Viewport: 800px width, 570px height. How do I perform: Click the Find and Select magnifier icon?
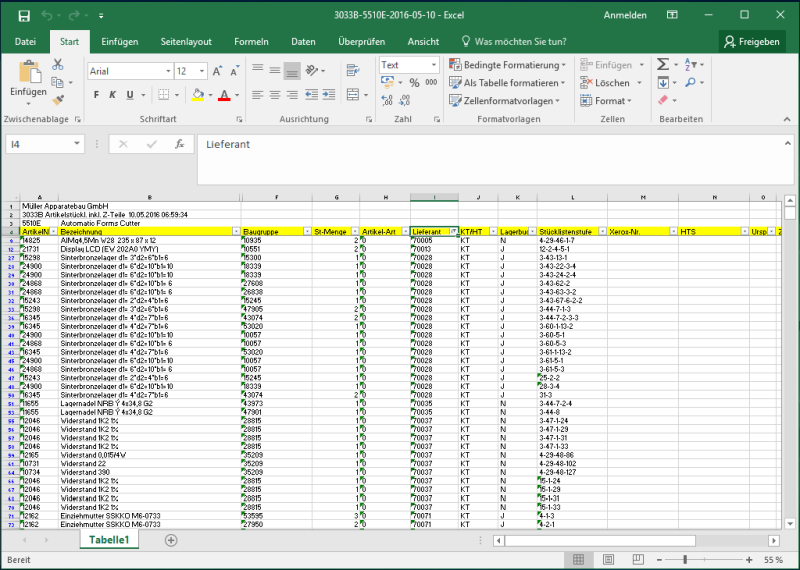pyautogui.click(x=689, y=84)
